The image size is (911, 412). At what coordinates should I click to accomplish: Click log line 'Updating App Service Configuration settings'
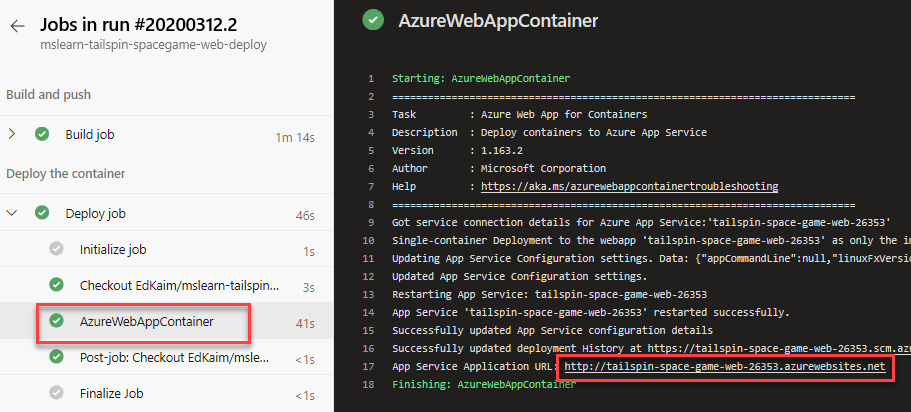[x=651, y=259]
